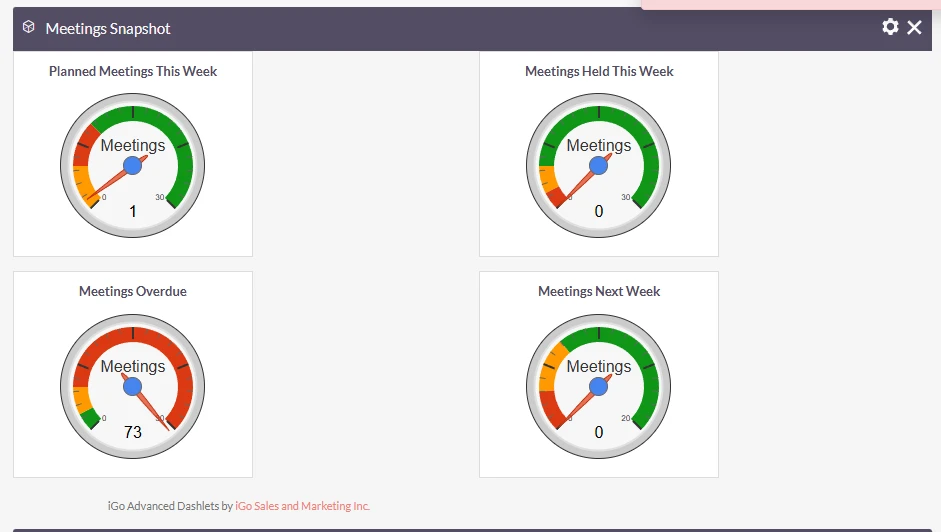The image size is (941, 532).
Task: Click the Meetings Next Week chart title
Action: pyautogui.click(x=599, y=292)
